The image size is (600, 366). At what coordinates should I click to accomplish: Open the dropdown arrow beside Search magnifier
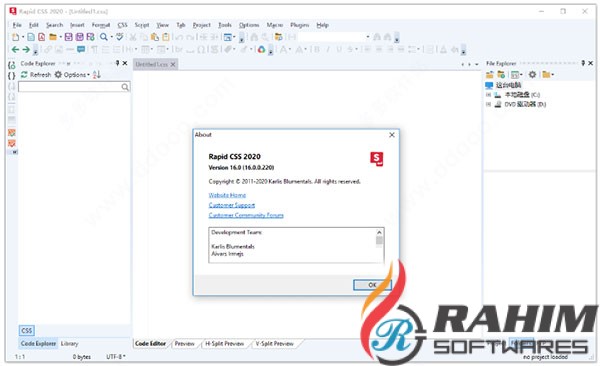(x=111, y=37)
